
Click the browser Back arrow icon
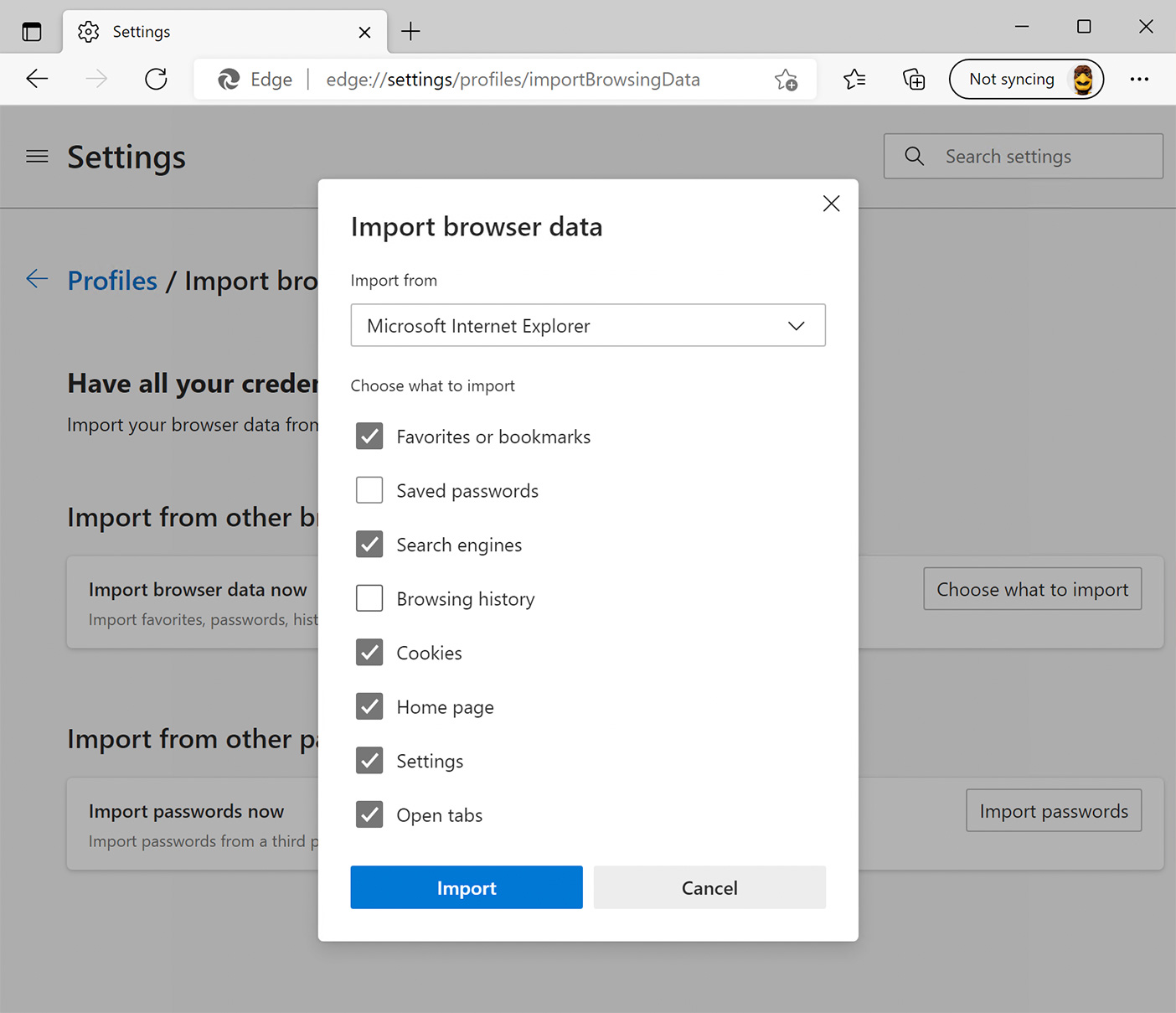coord(38,80)
